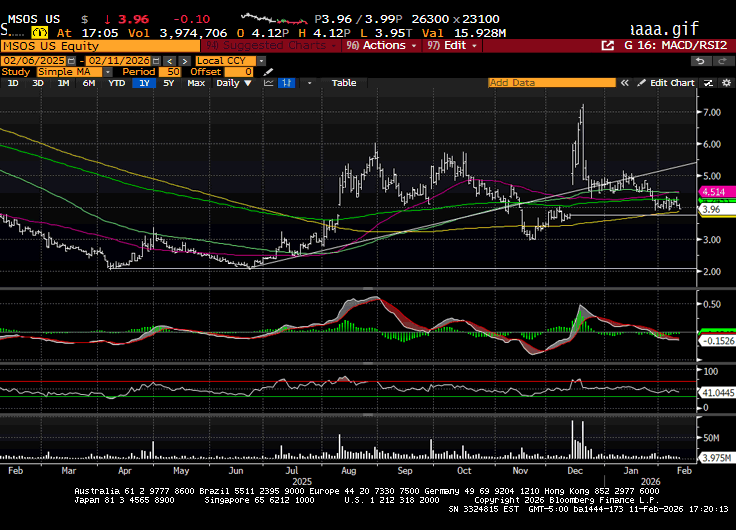
Task: Click the -0.1526 MACD value label
Action: [x=717, y=341]
